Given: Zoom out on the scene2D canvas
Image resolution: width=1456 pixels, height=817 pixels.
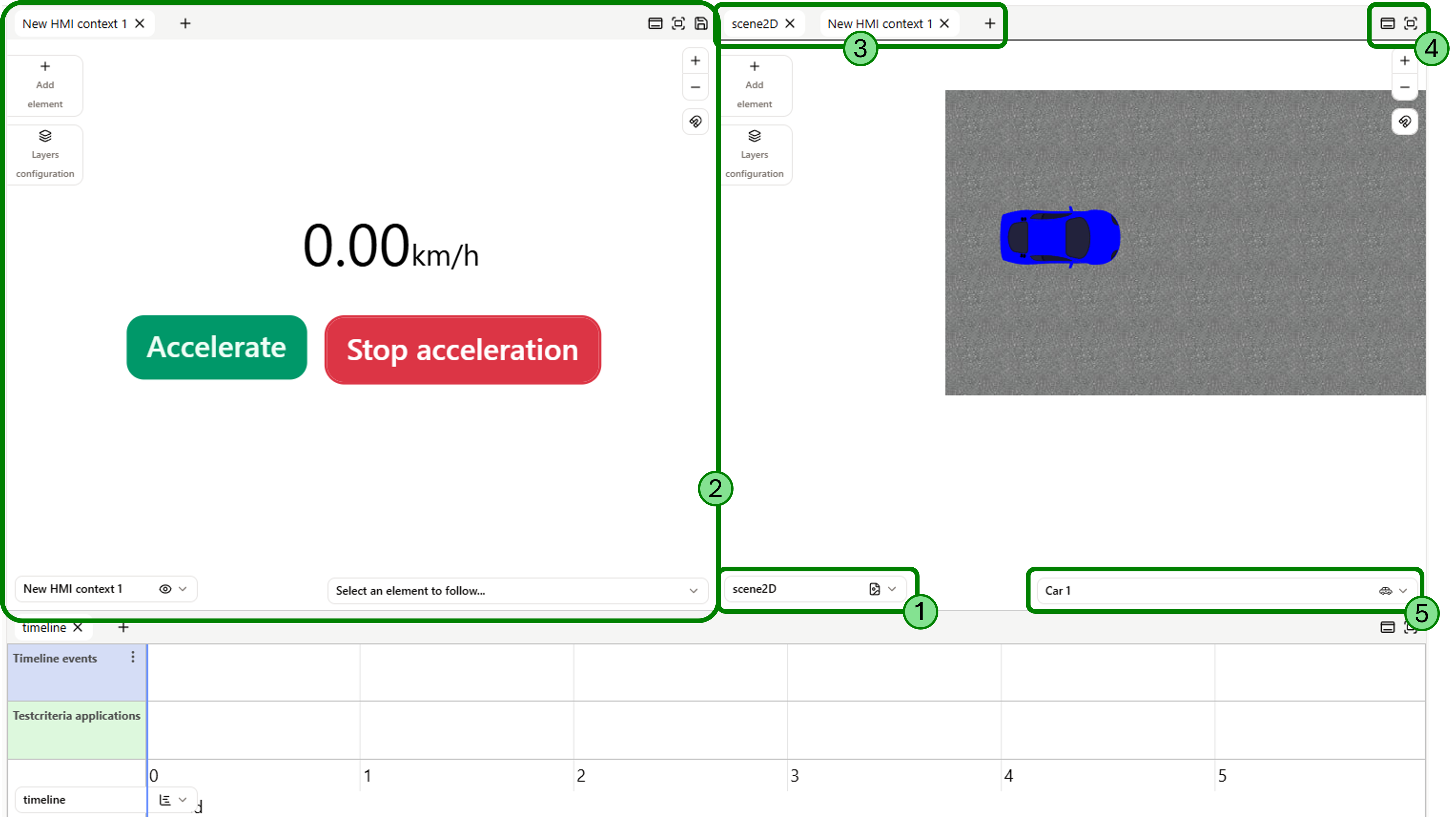Looking at the screenshot, I should tap(1404, 87).
